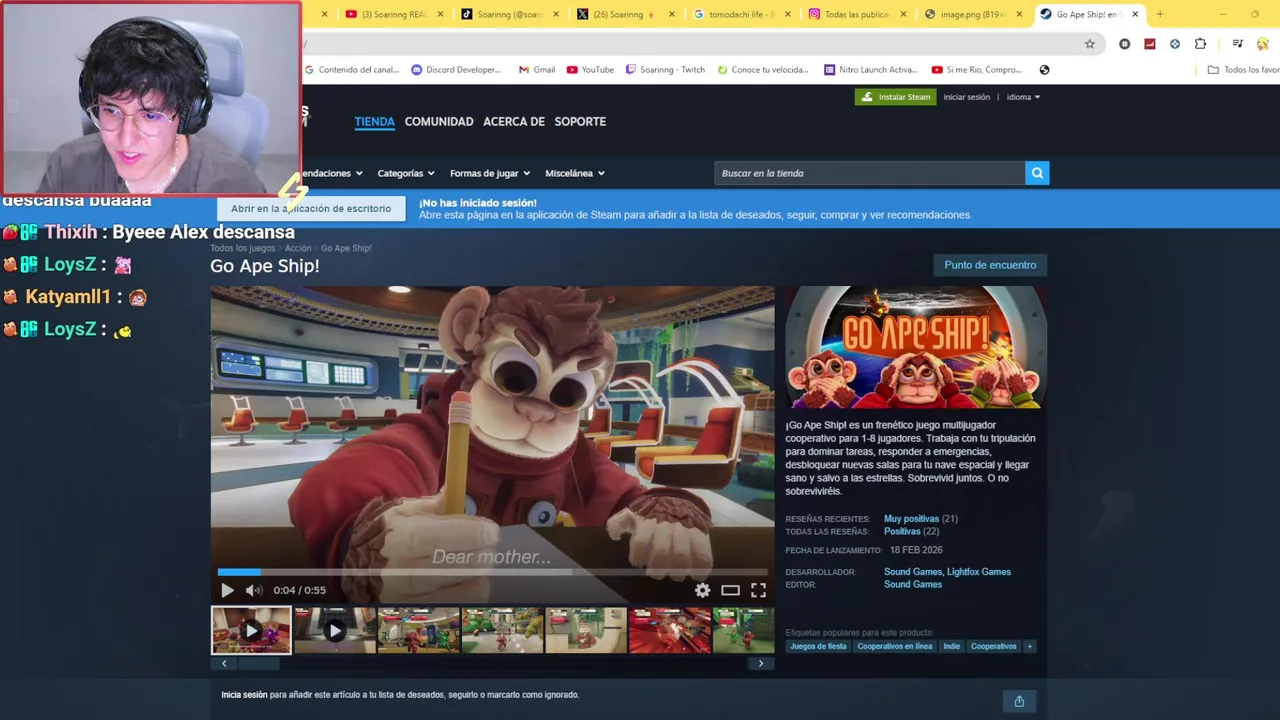Viewport: 1280px width, 720px height.
Task: Close the image.png tab
Action: coord(1020,14)
